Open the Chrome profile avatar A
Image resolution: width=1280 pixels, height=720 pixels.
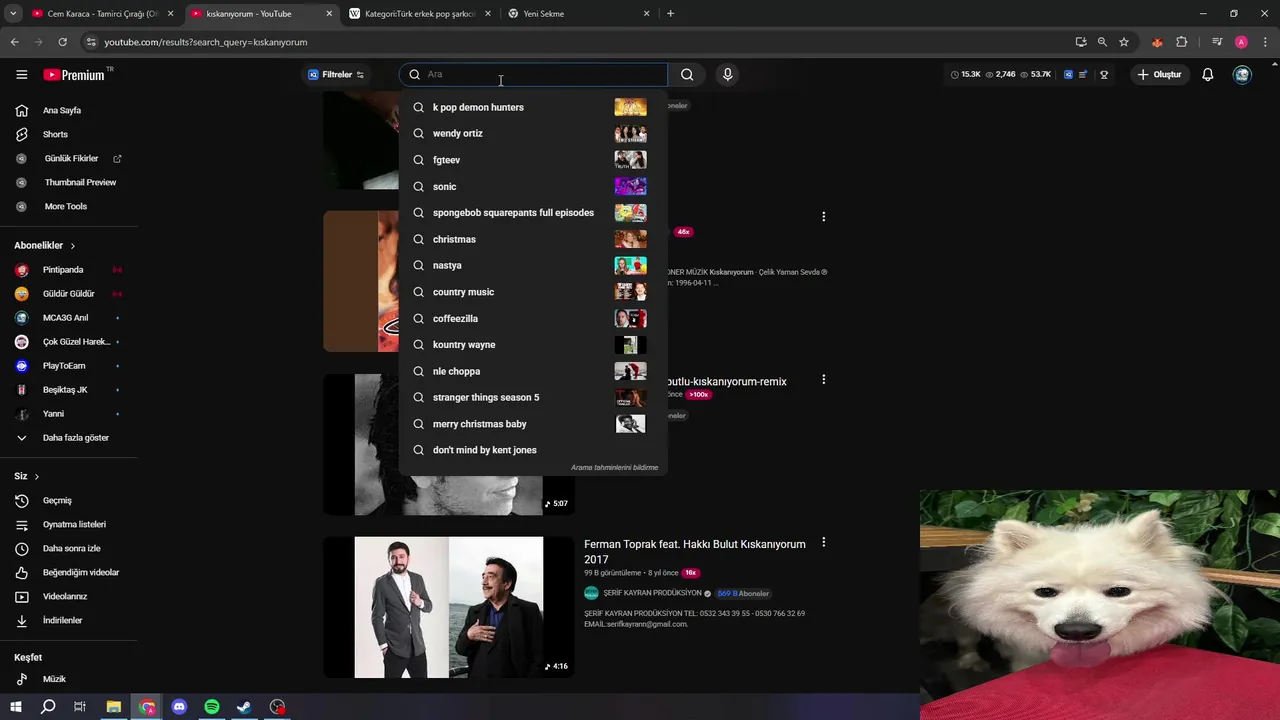1241,42
